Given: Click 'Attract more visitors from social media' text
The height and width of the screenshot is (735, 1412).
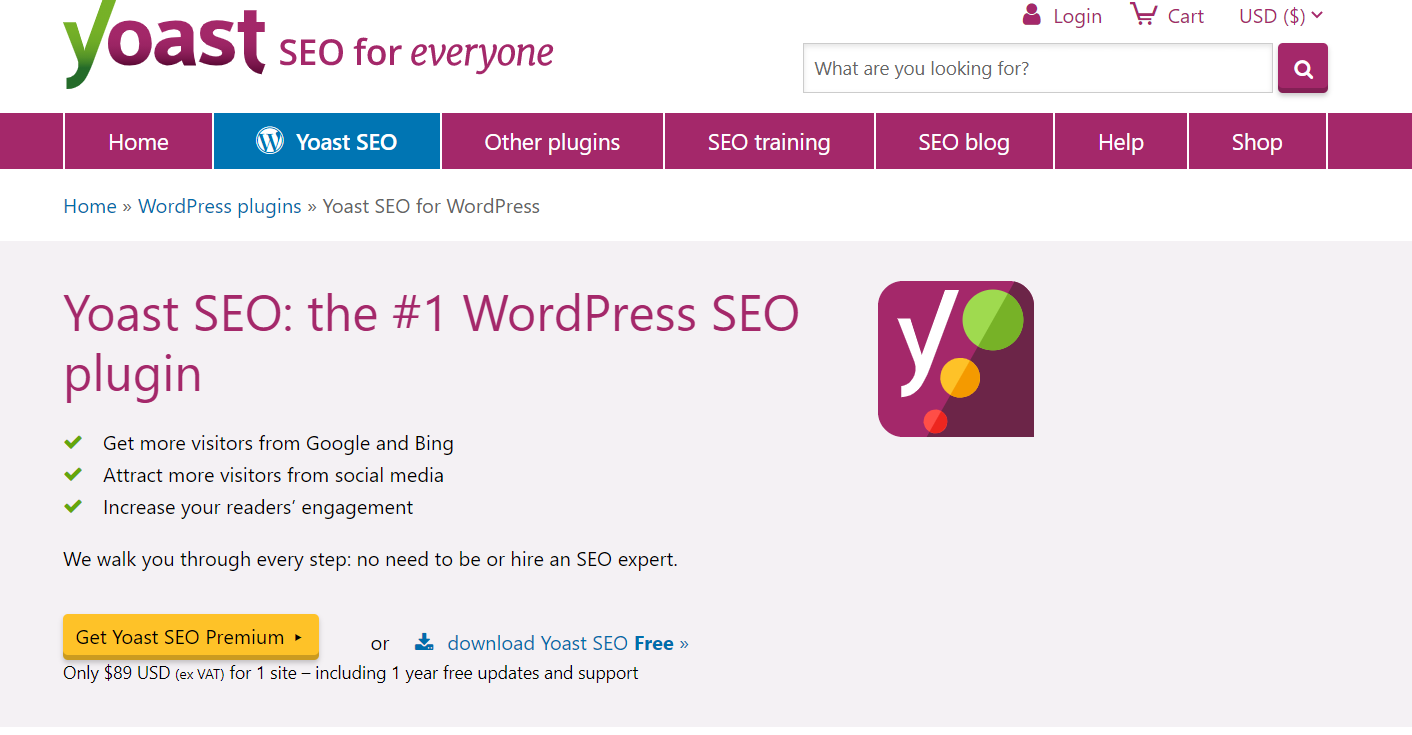Looking at the screenshot, I should click(x=273, y=475).
